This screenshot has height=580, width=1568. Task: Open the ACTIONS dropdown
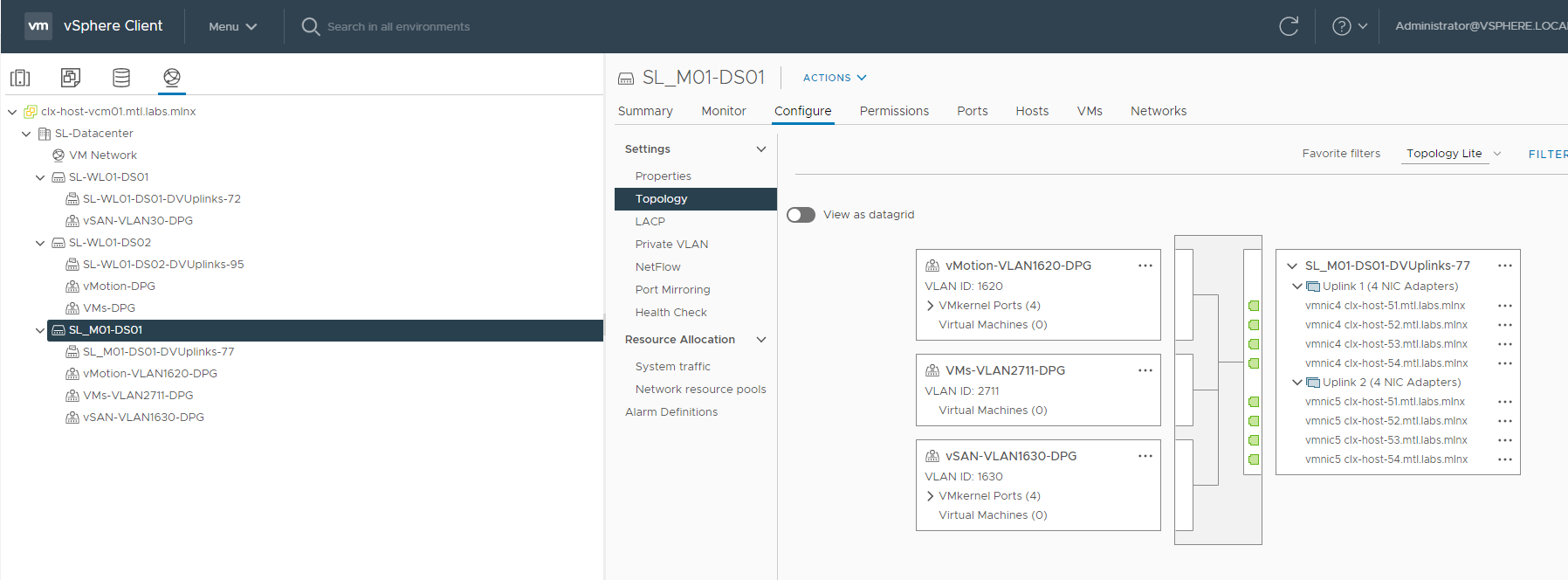(835, 78)
